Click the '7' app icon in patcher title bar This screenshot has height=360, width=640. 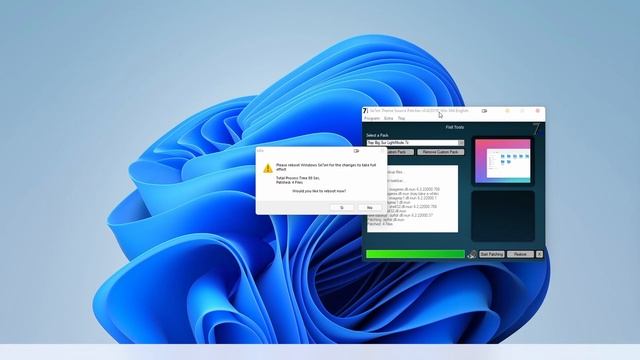[365, 111]
